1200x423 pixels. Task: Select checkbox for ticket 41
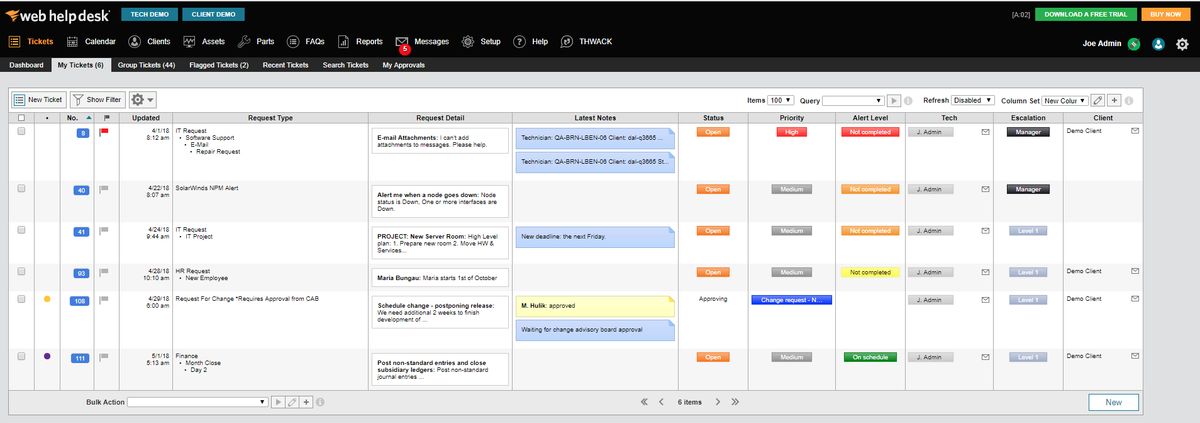[x=21, y=231]
